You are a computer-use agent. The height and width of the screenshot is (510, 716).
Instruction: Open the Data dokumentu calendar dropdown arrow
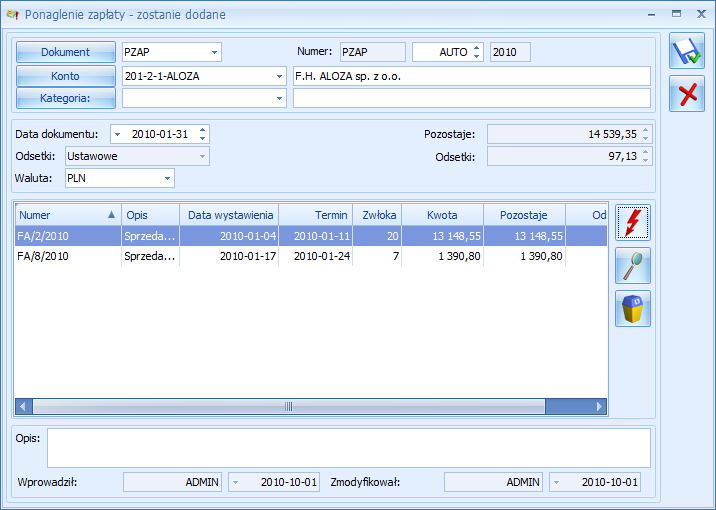point(117,134)
